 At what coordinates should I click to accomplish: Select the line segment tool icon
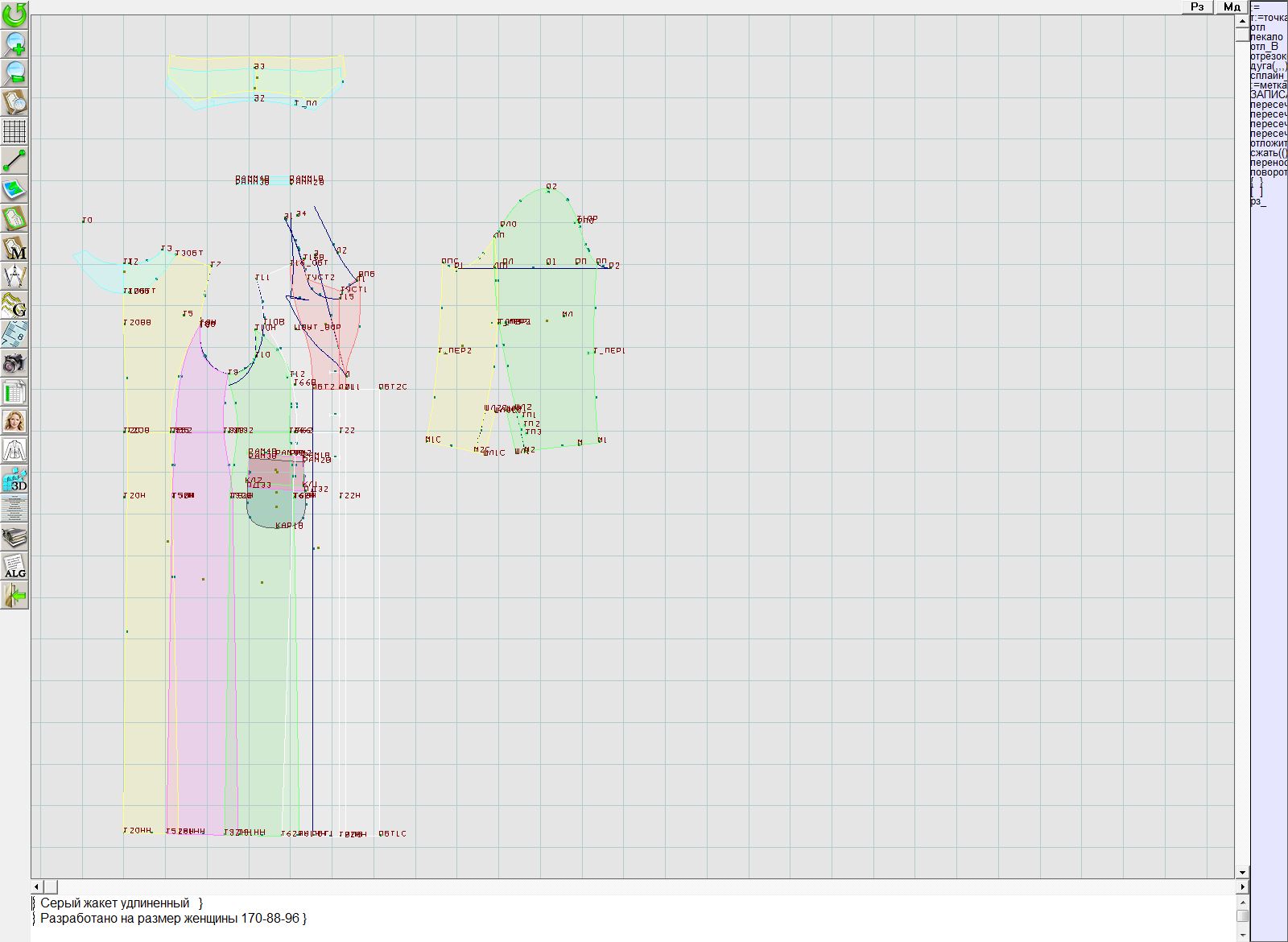(x=14, y=160)
